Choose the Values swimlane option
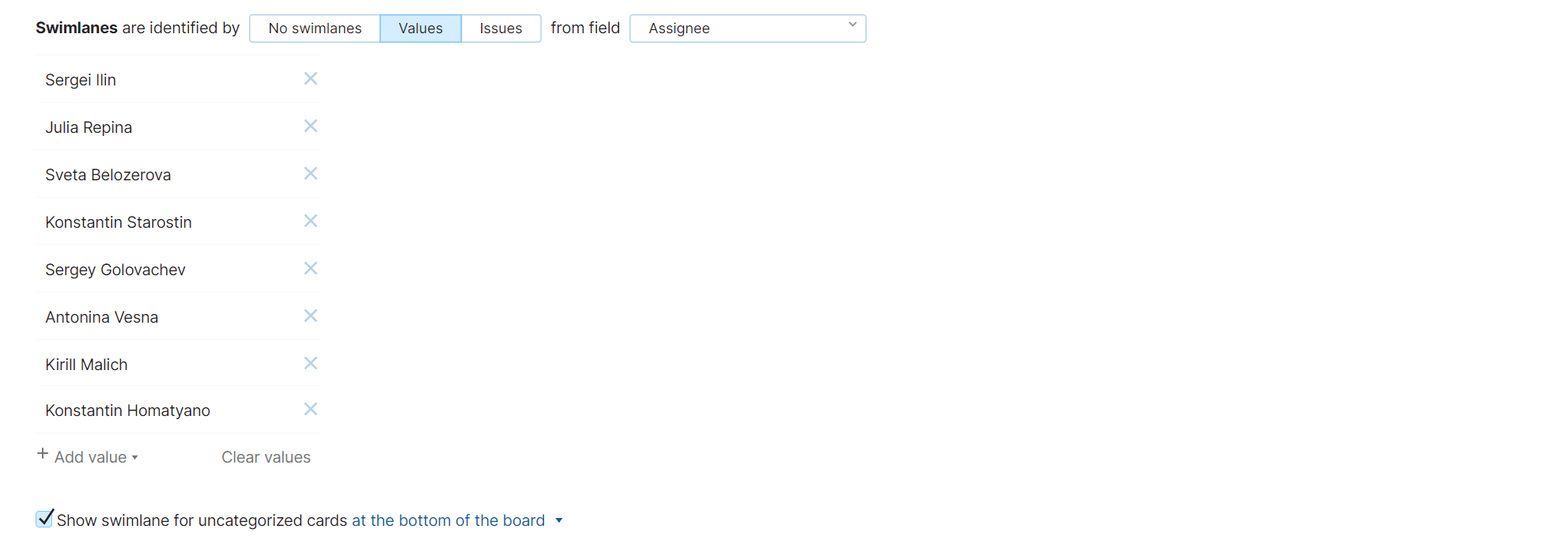Image resolution: width=1568 pixels, height=552 pixels. (x=421, y=28)
